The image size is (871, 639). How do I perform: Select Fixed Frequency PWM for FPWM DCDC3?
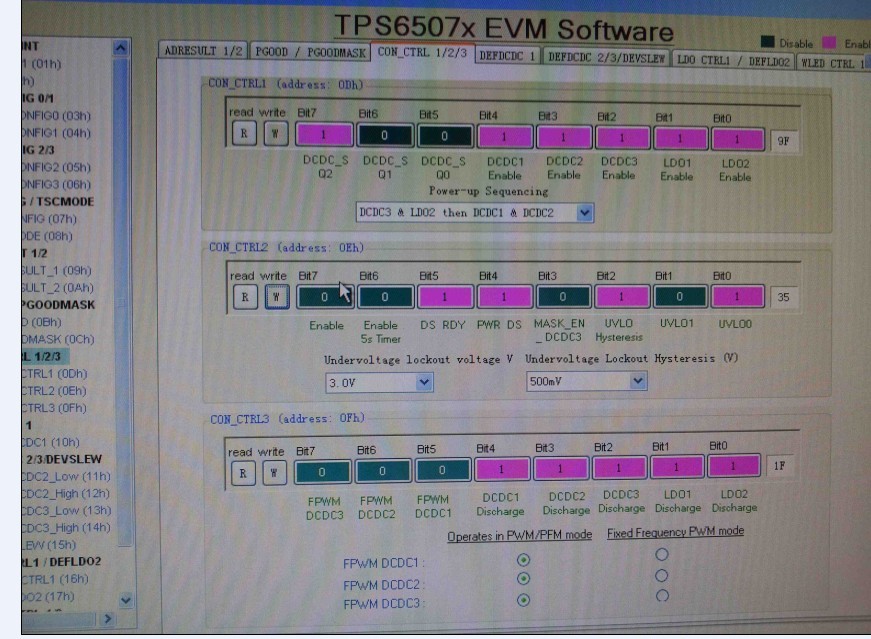[662, 596]
